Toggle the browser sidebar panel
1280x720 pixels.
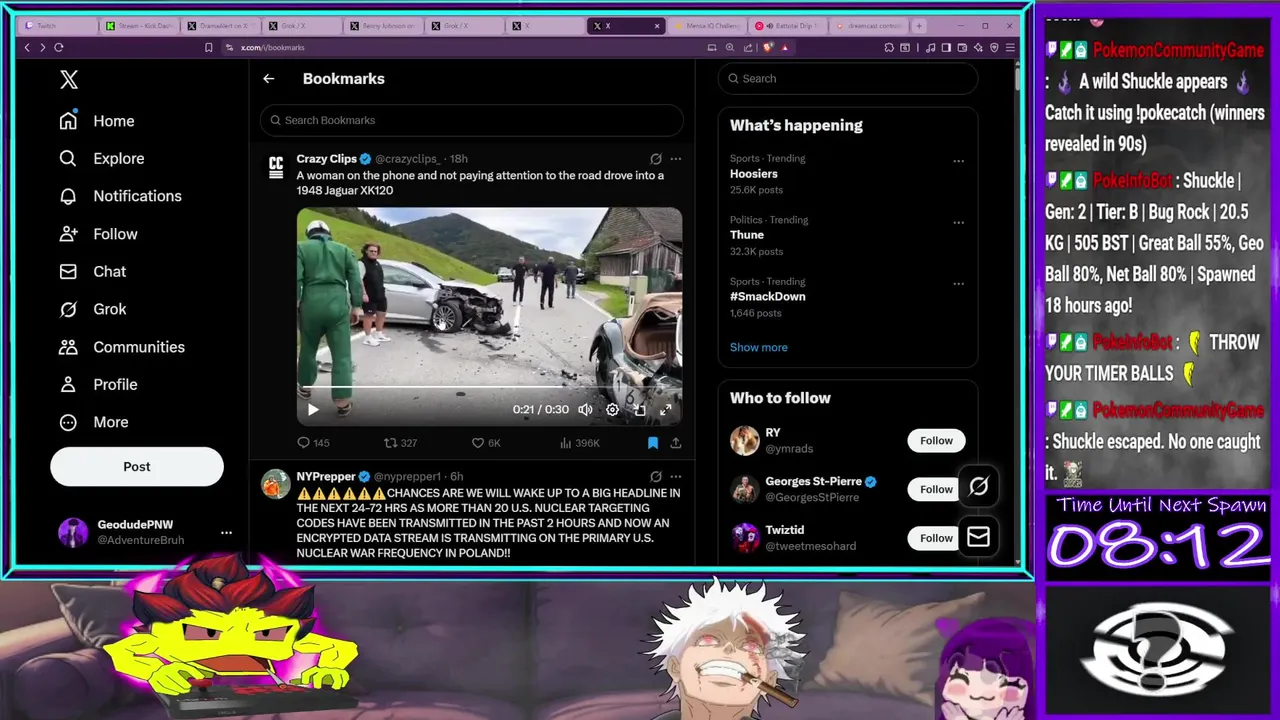(946, 47)
